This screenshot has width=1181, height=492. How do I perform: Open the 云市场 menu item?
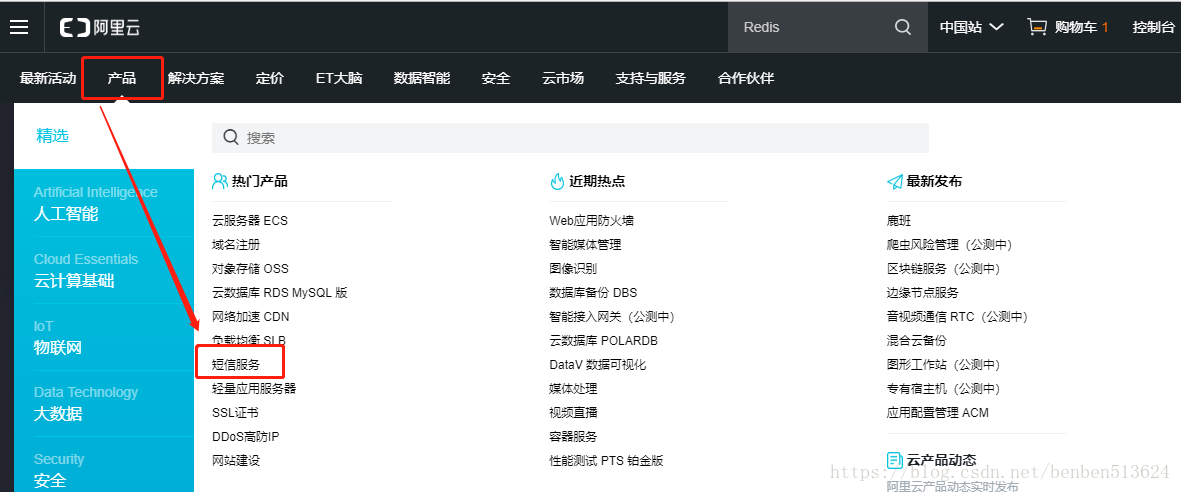point(563,78)
